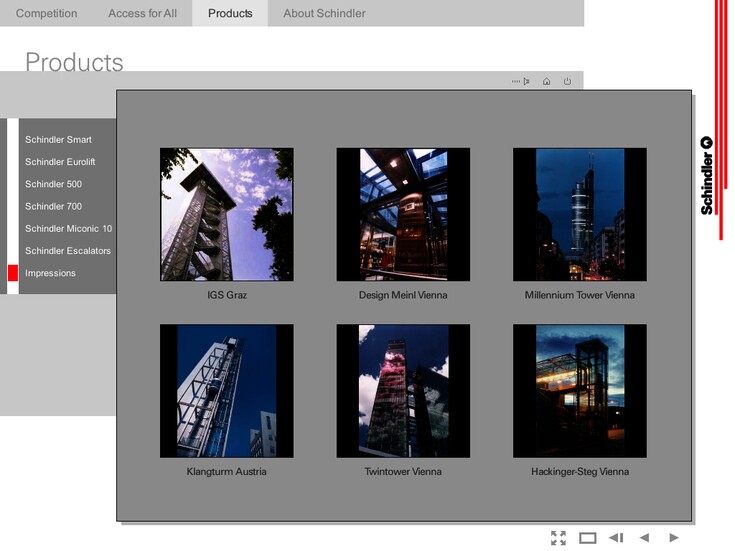Click the home icon

coord(547,81)
